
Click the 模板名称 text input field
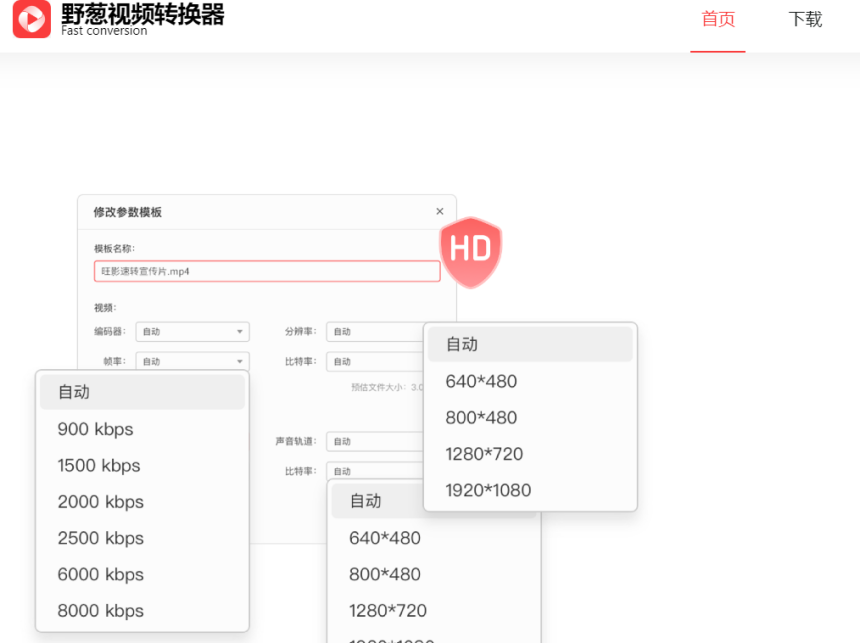coord(265,271)
